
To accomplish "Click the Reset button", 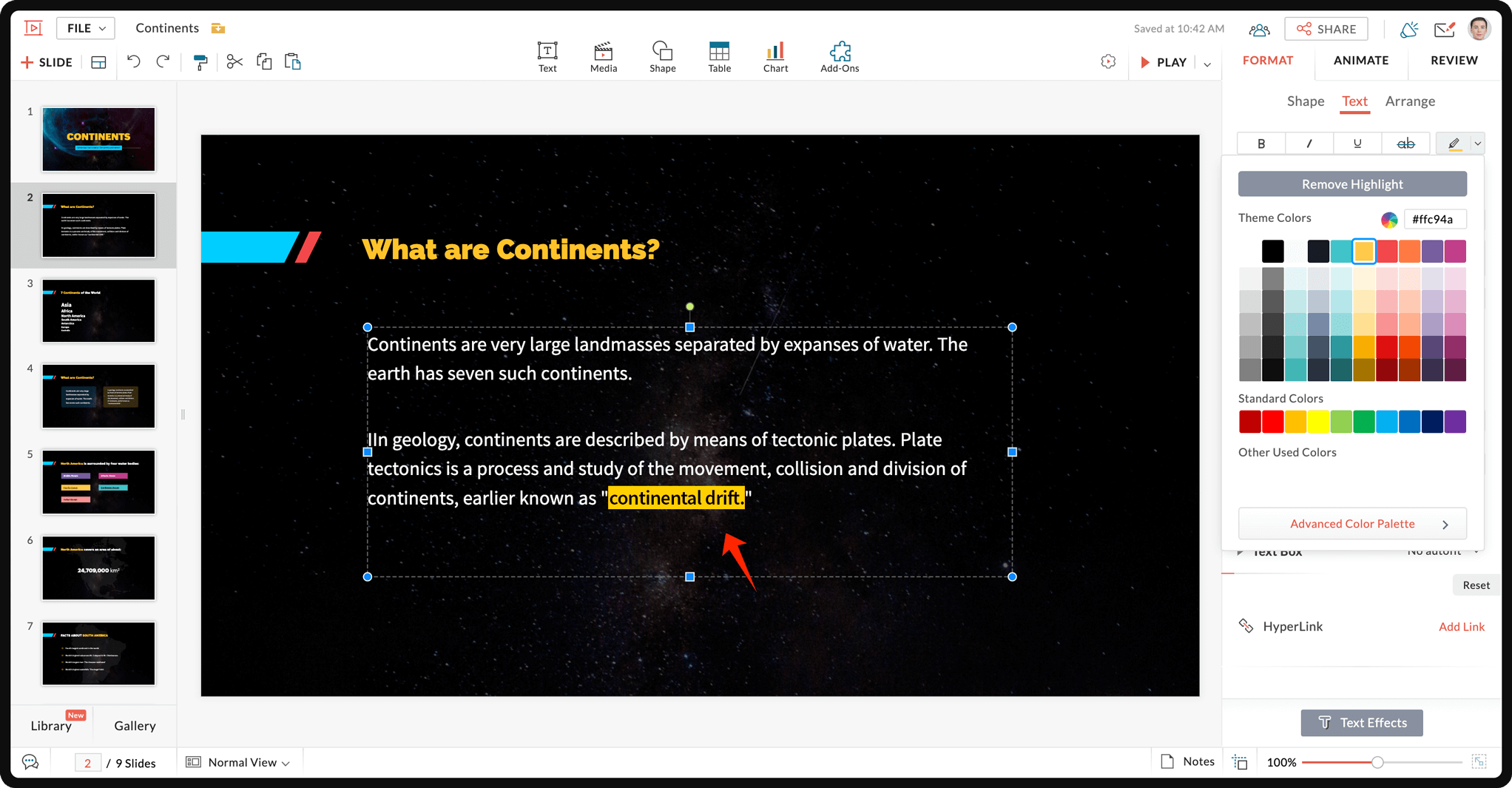I will click(x=1476, y=585).
